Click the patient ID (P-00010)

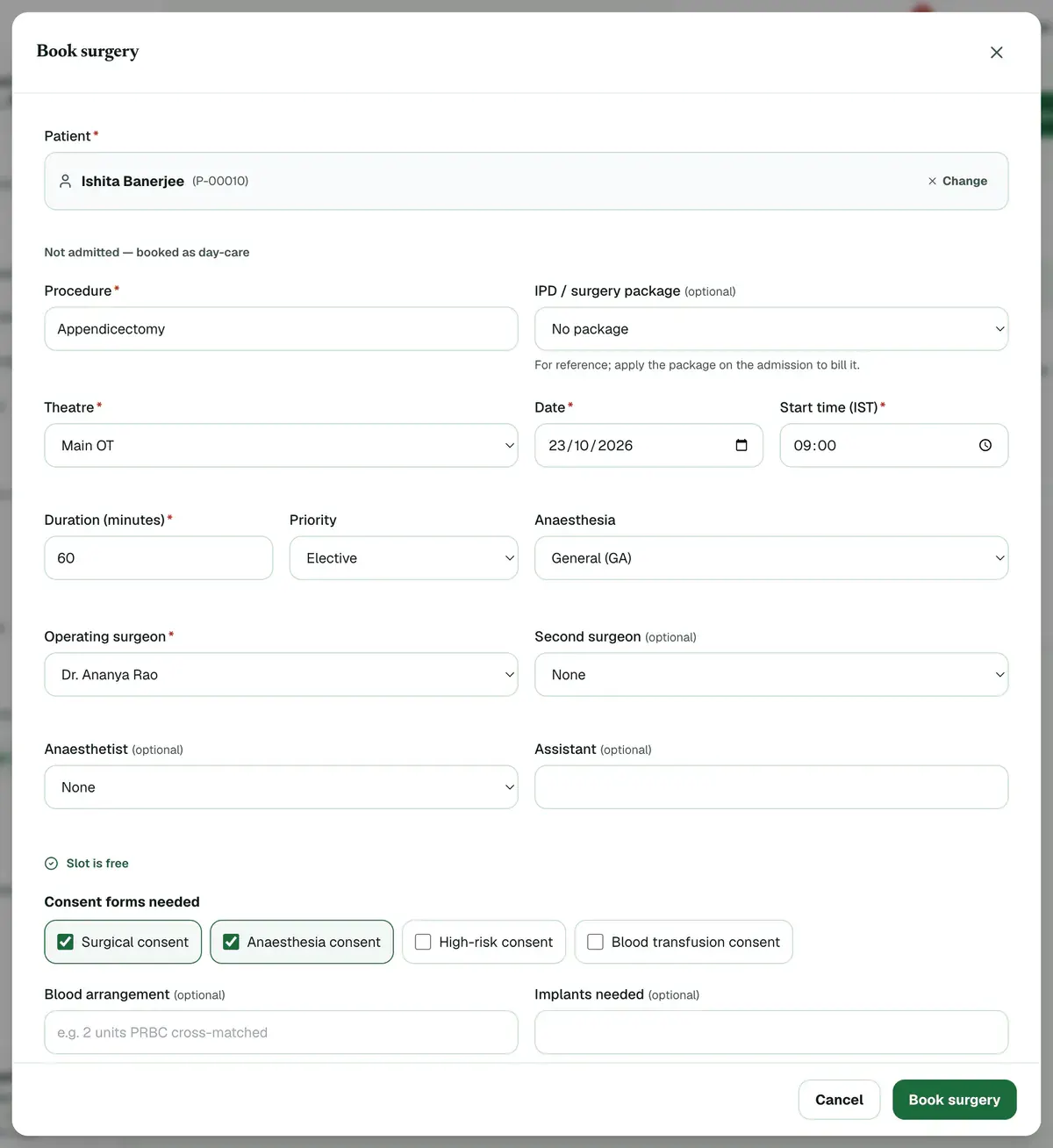point(220,181)
